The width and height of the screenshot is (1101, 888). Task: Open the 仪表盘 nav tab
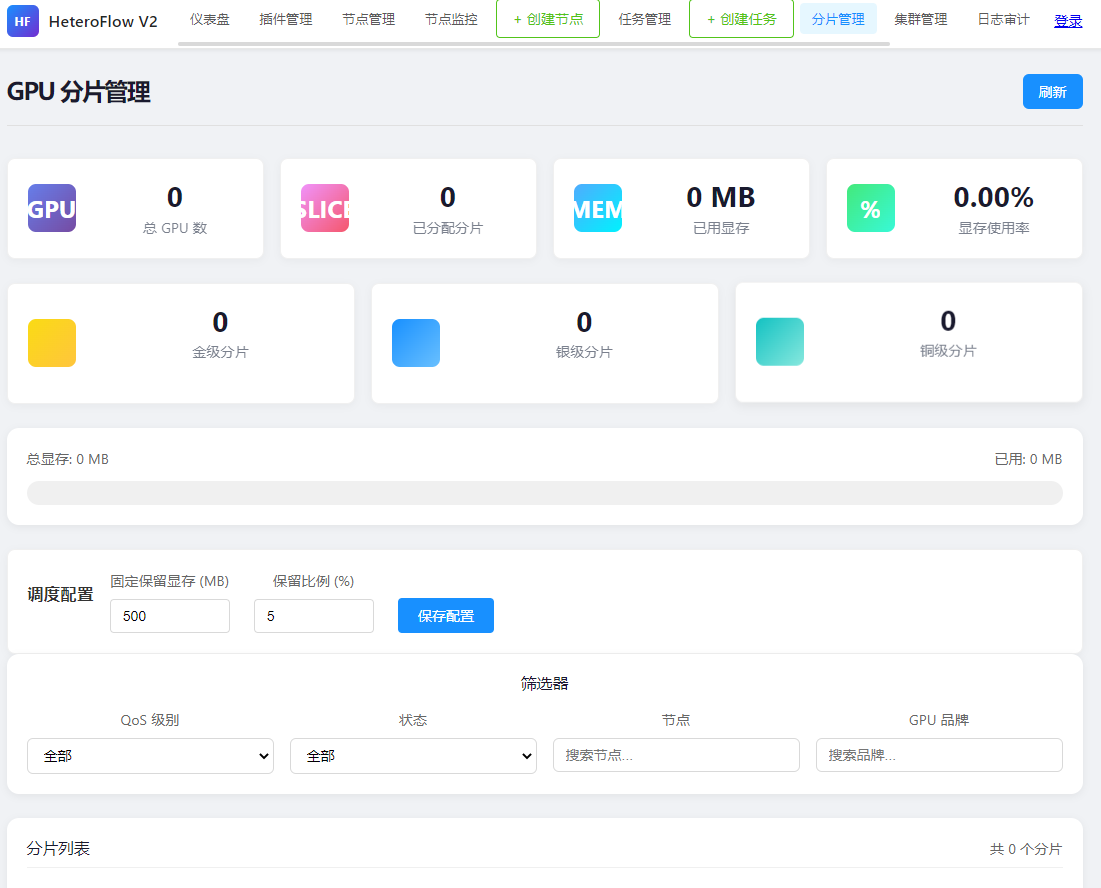tap(209, 19)
